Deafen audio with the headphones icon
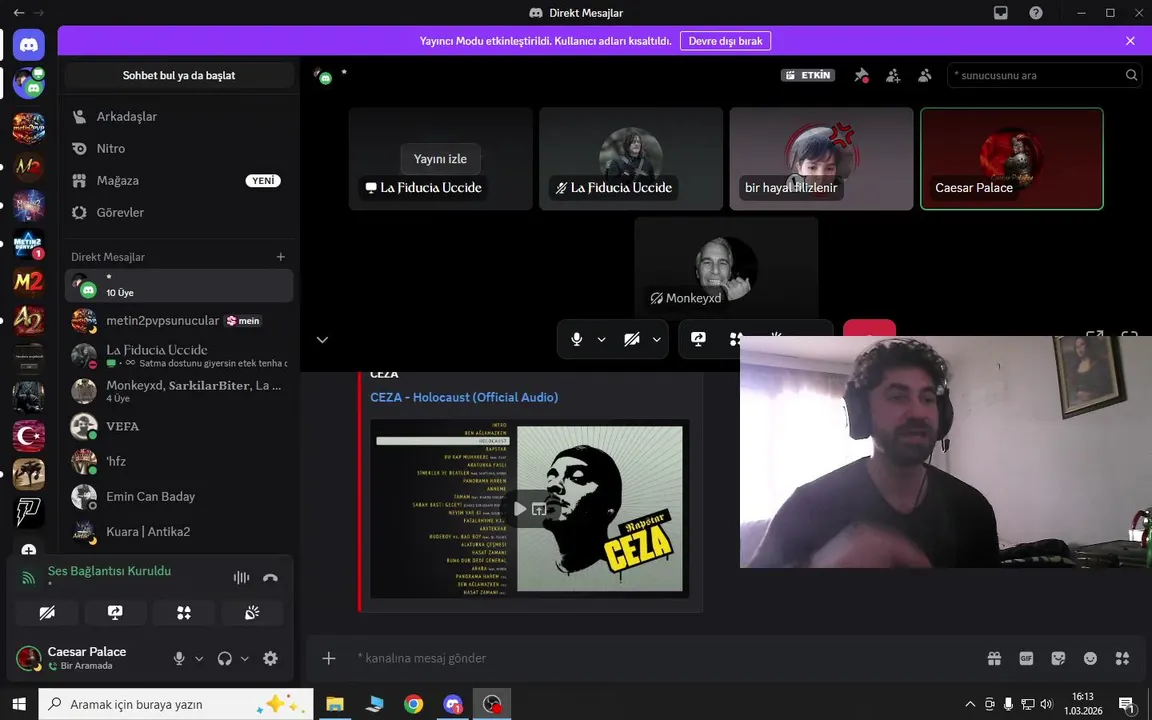 coord(225,658)
